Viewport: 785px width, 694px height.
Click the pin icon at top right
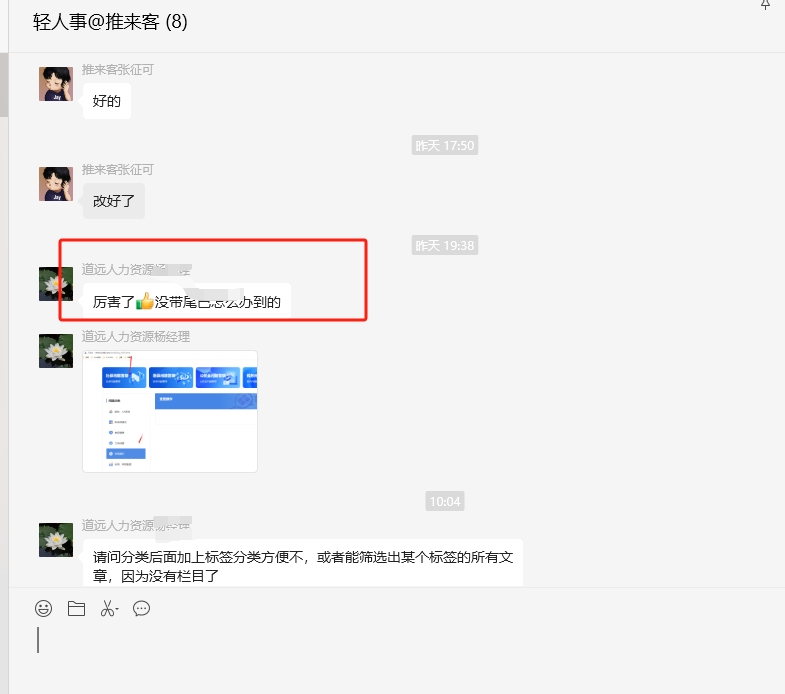pos(766,5)
